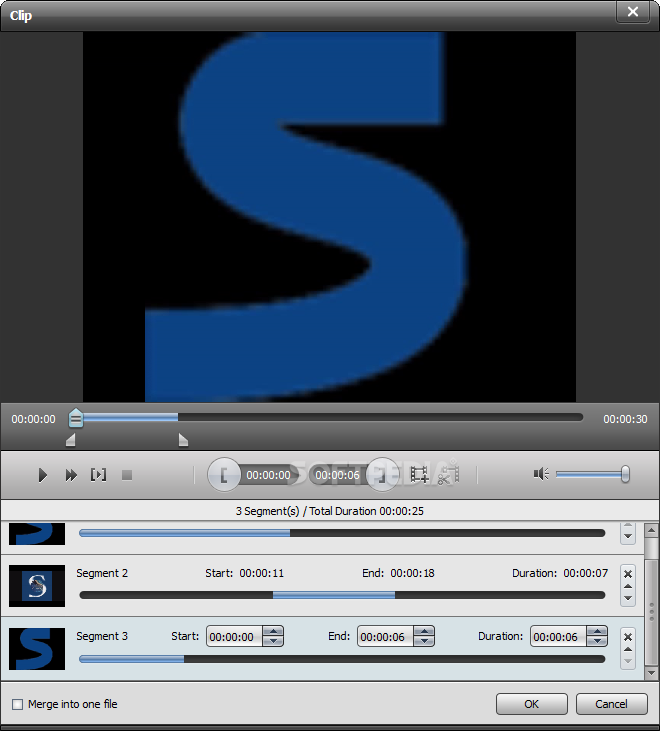Select the Segment 2 label
This screenshot has height=731, width=660.
click(102, 573)
